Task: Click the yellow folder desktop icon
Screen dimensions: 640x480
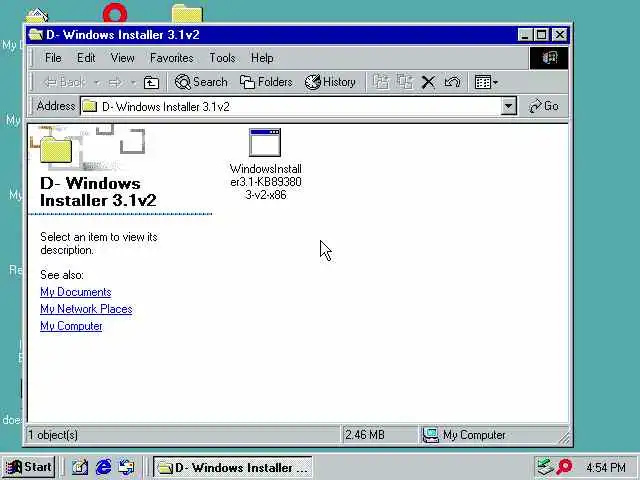Action: coord(187,13)
